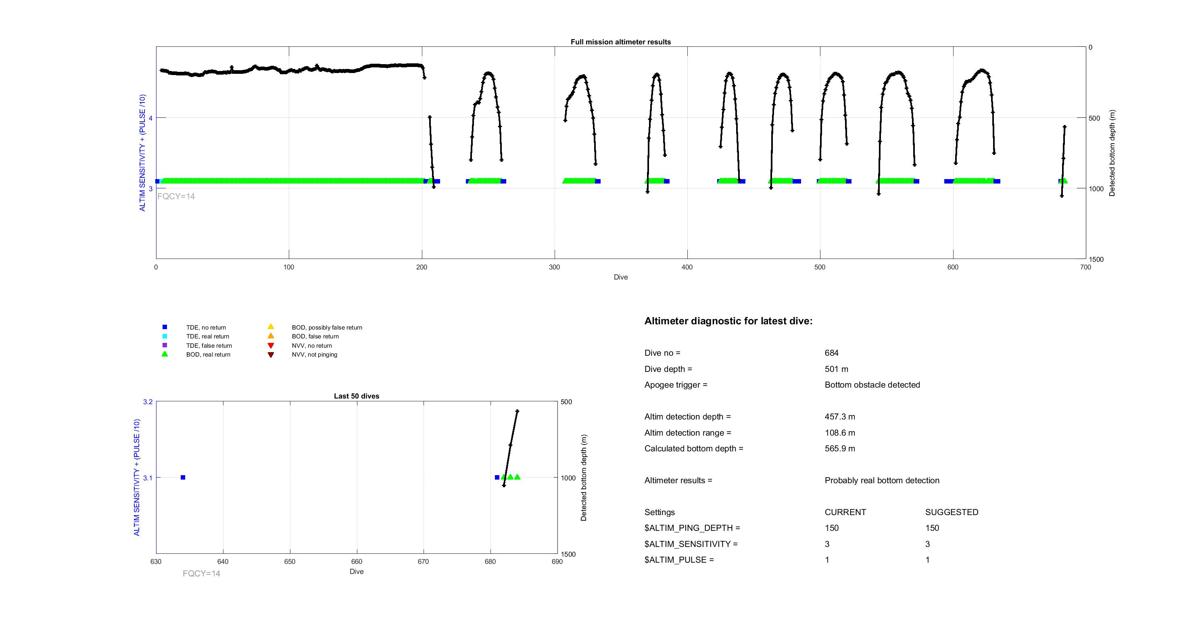Click the suggested $ALTIM_PING_DEPTH value 150

(932, 528)
